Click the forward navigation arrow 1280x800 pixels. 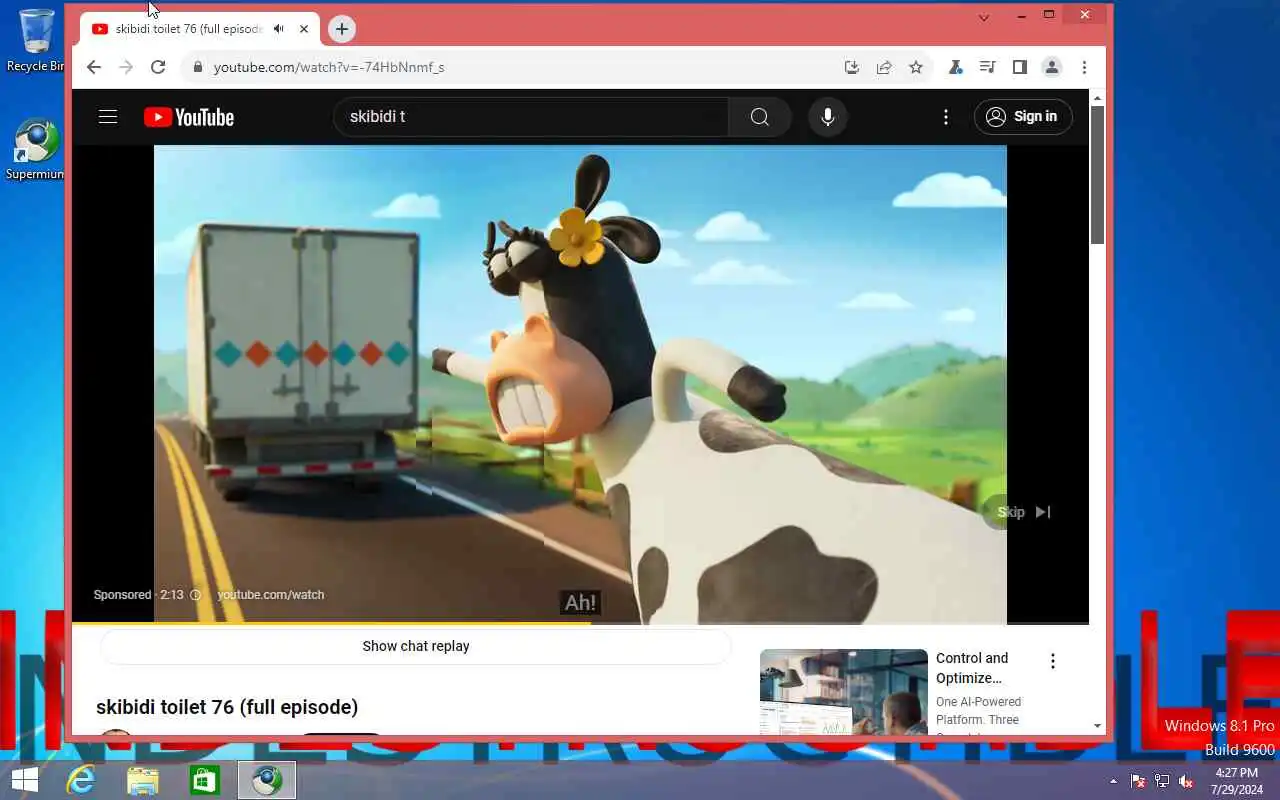coord(125,67)
